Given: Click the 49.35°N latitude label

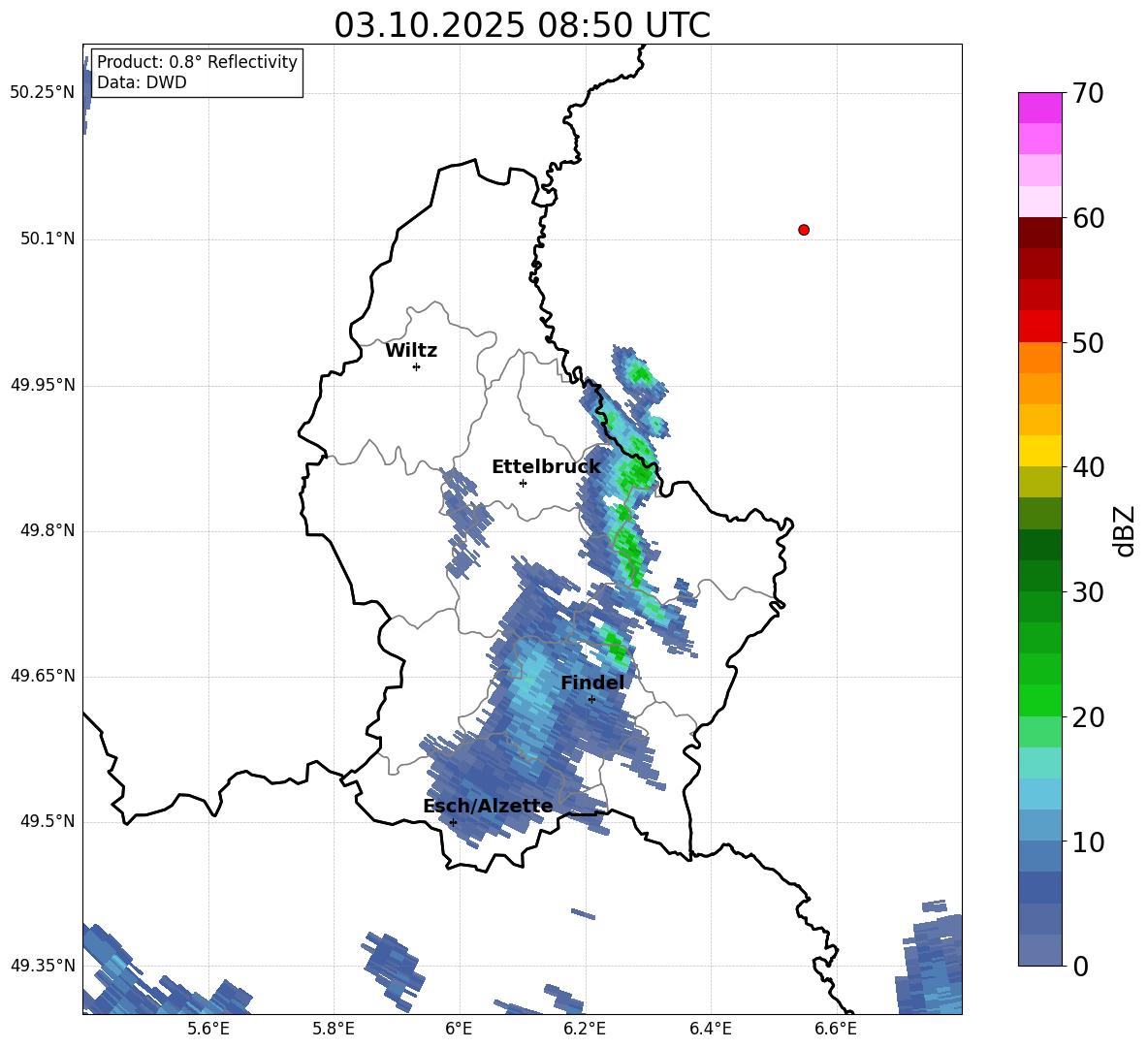Looking at the screenshot, I should point(43,966).
